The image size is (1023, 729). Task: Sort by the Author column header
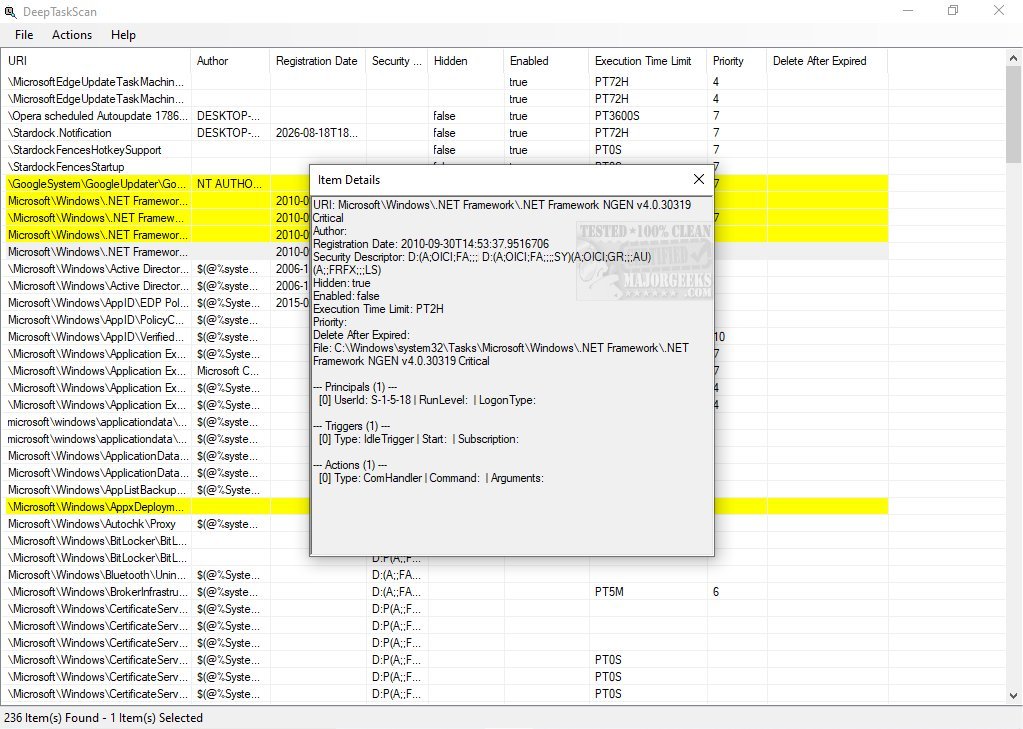[230, 61]
